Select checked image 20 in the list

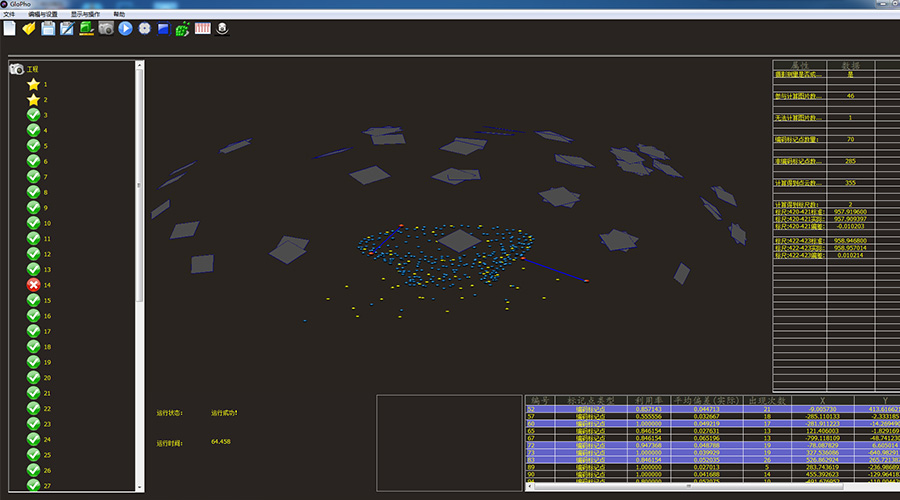[33, 378]
